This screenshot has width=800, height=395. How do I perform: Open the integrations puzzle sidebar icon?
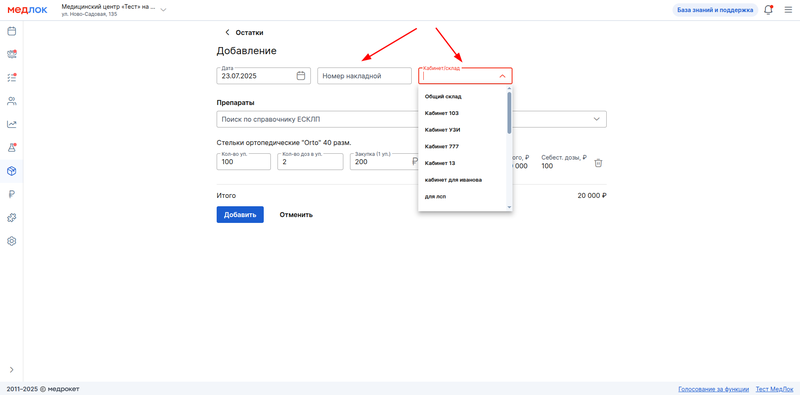tap(11, 218)
